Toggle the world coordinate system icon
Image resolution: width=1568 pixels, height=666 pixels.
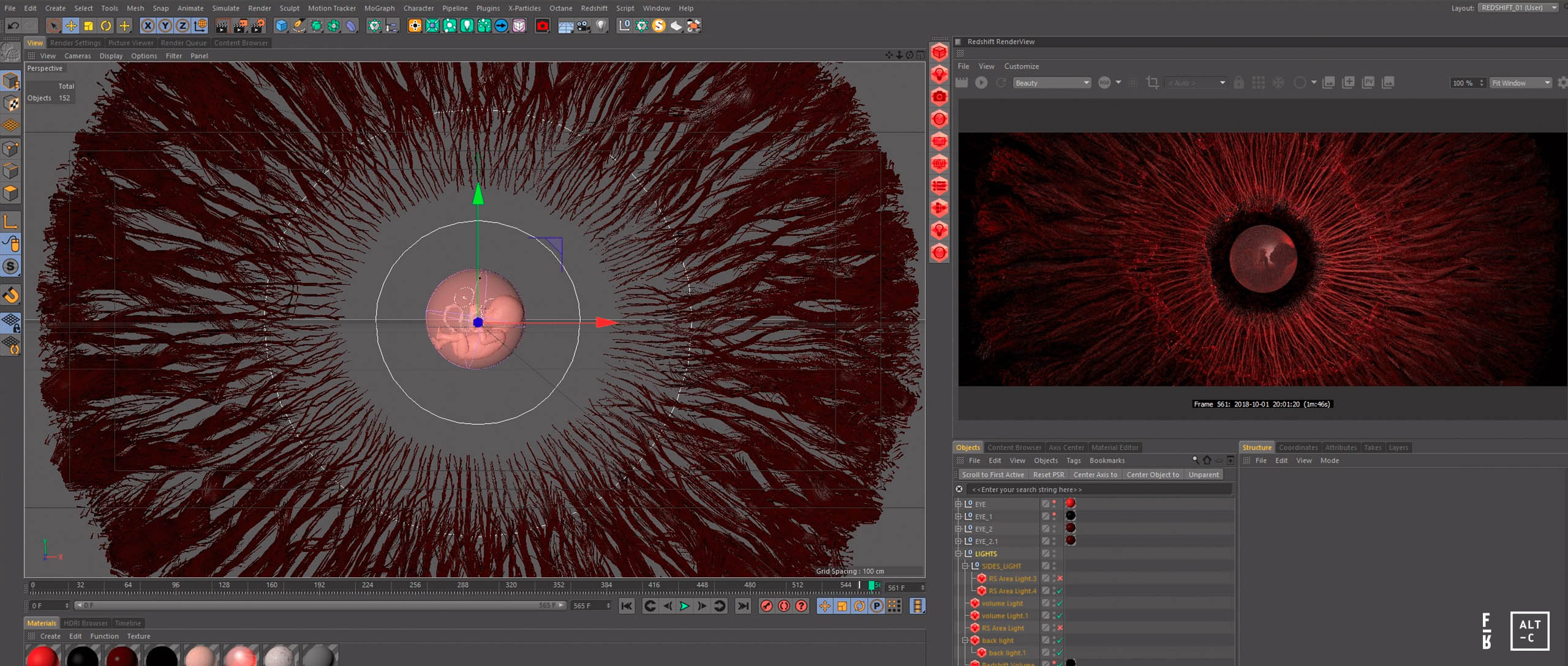click(200, 26)
